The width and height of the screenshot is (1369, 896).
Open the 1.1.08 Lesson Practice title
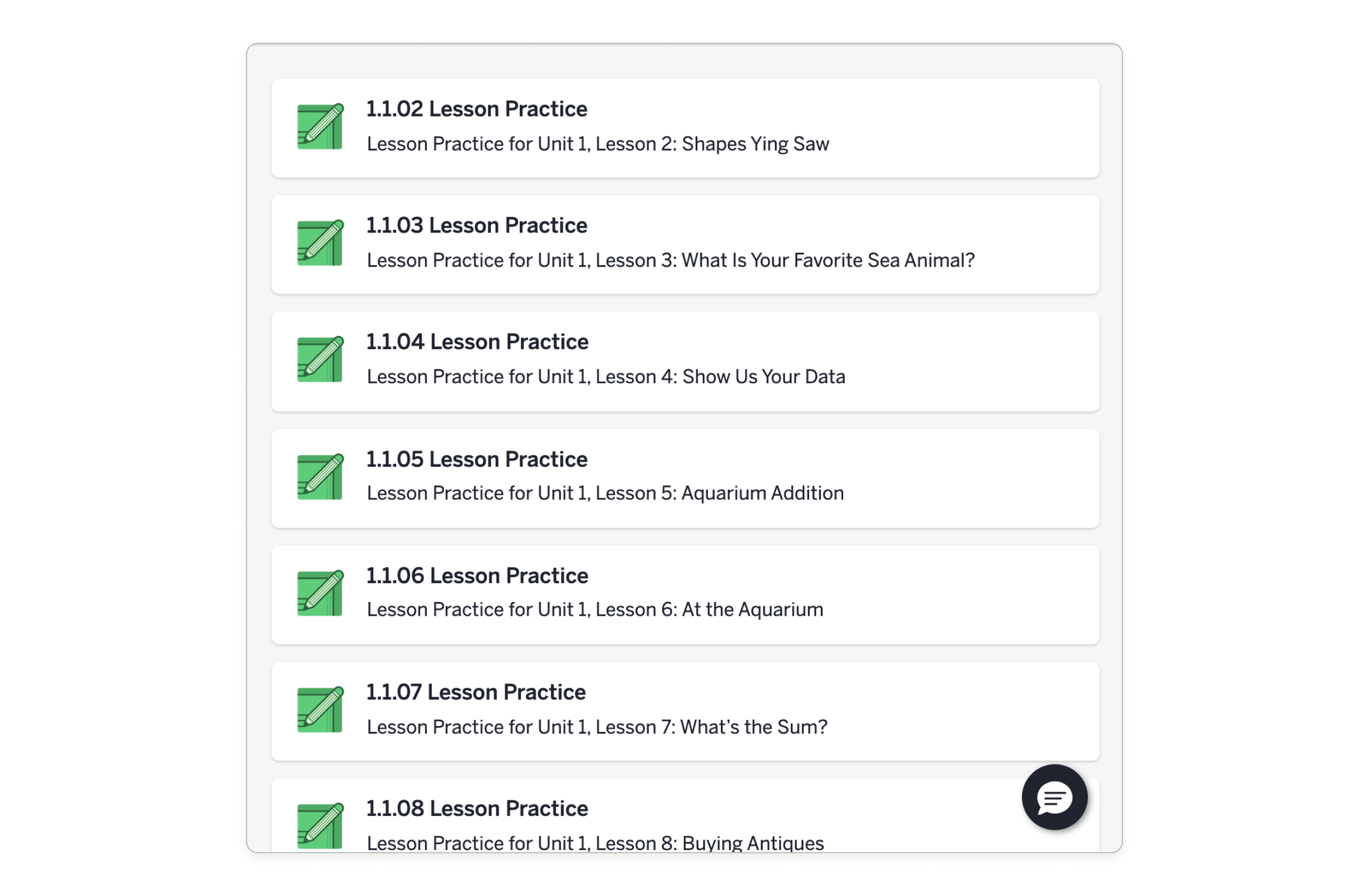(477, 808)
